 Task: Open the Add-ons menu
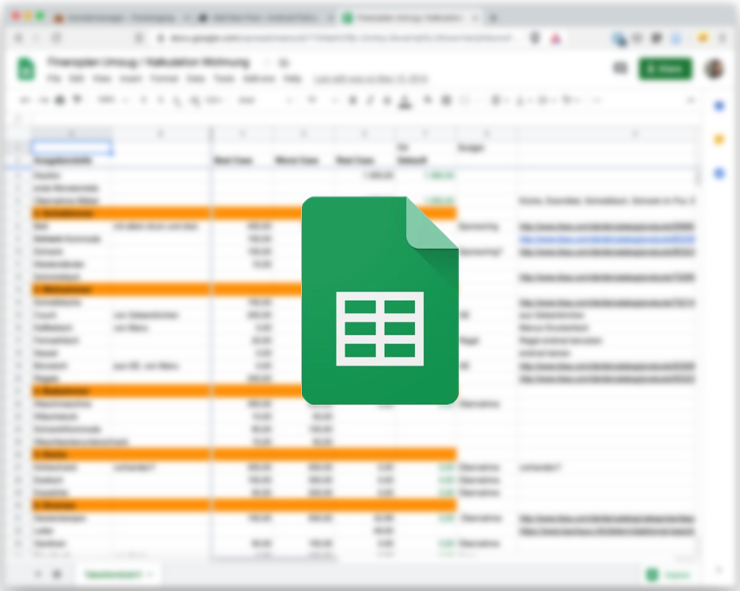pyautogui.click(x=259, y=78)
